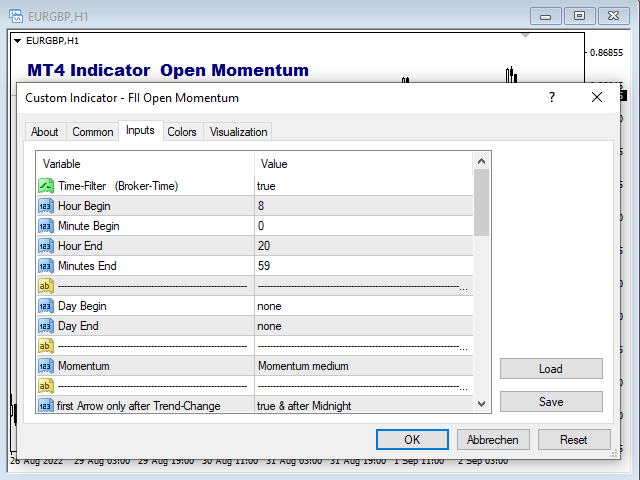Maximize the EURGBP,H1 chart window
Image resolution: width=640 pixels, height=480 pixels.
[579, 16]
